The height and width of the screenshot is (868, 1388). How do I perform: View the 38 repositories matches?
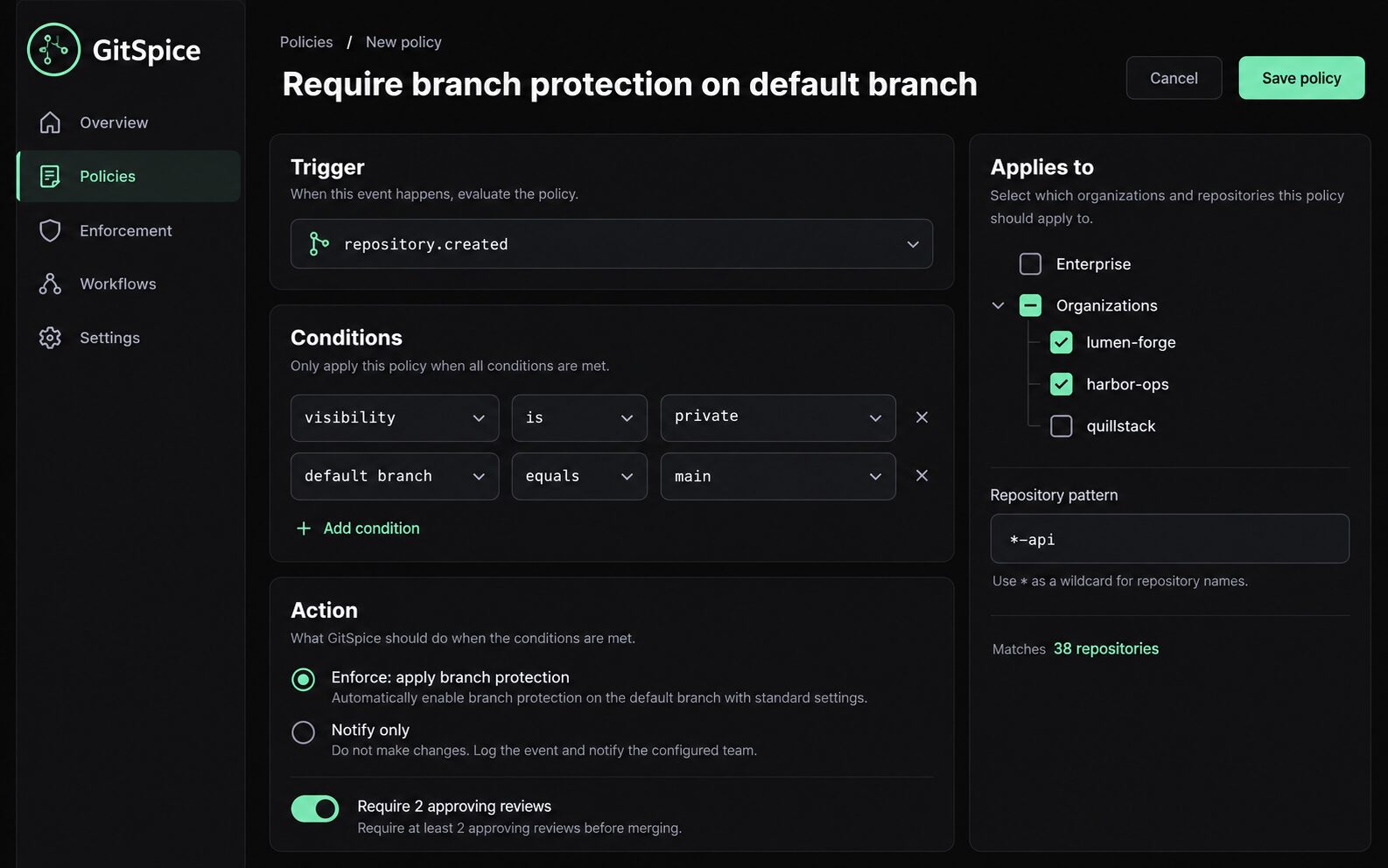tap(1106, 648)
